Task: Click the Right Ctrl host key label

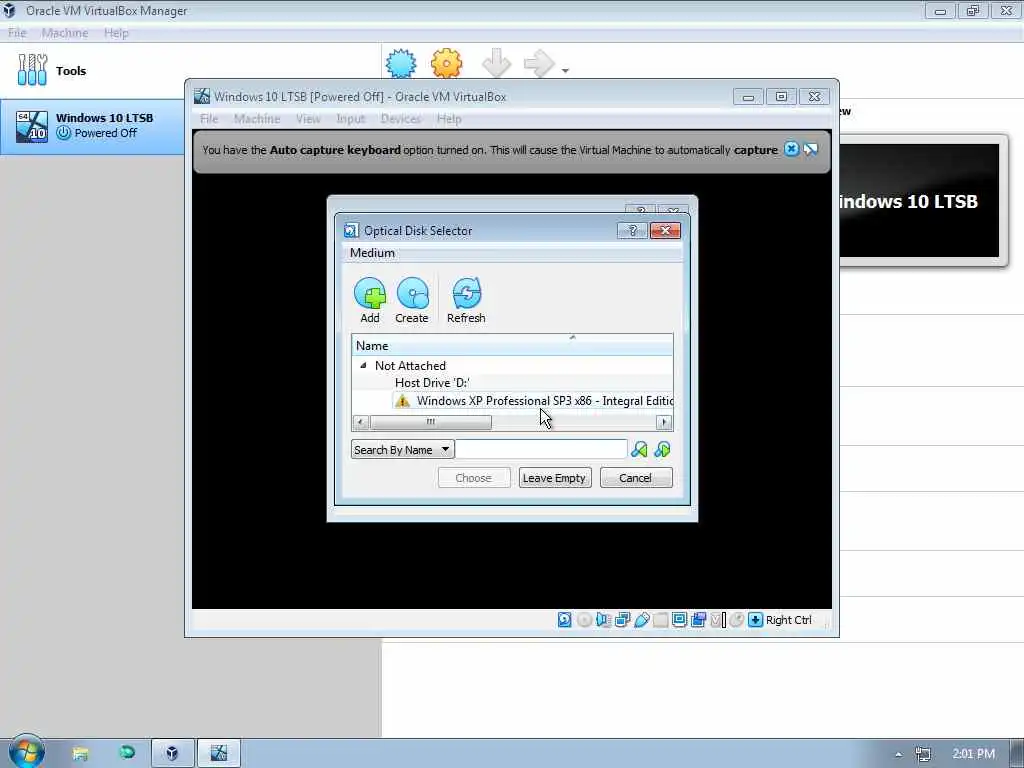Action: pyautogui.click(x=788, y=620)
